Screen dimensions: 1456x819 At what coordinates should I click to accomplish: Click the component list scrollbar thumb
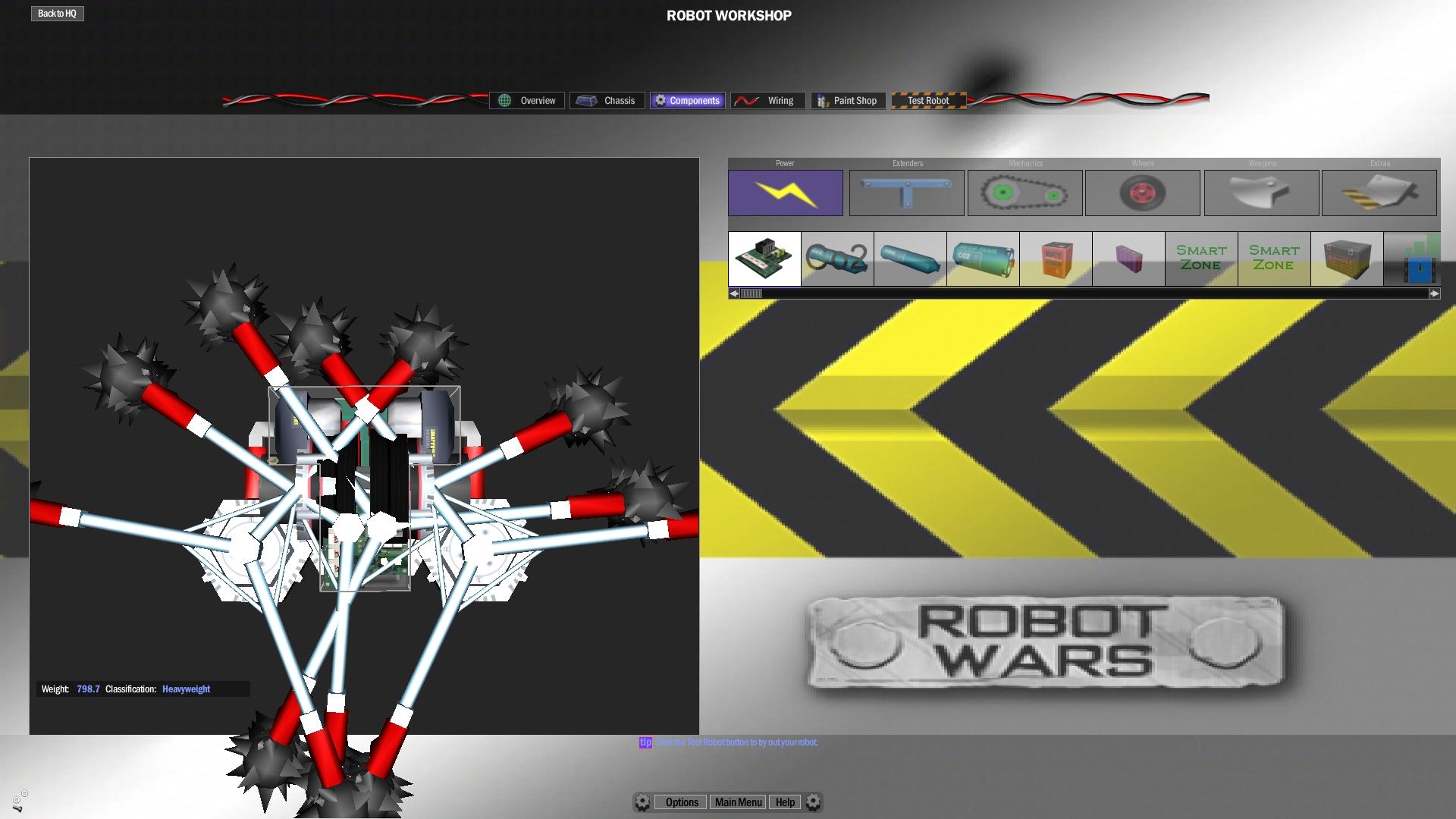(751, 293)
